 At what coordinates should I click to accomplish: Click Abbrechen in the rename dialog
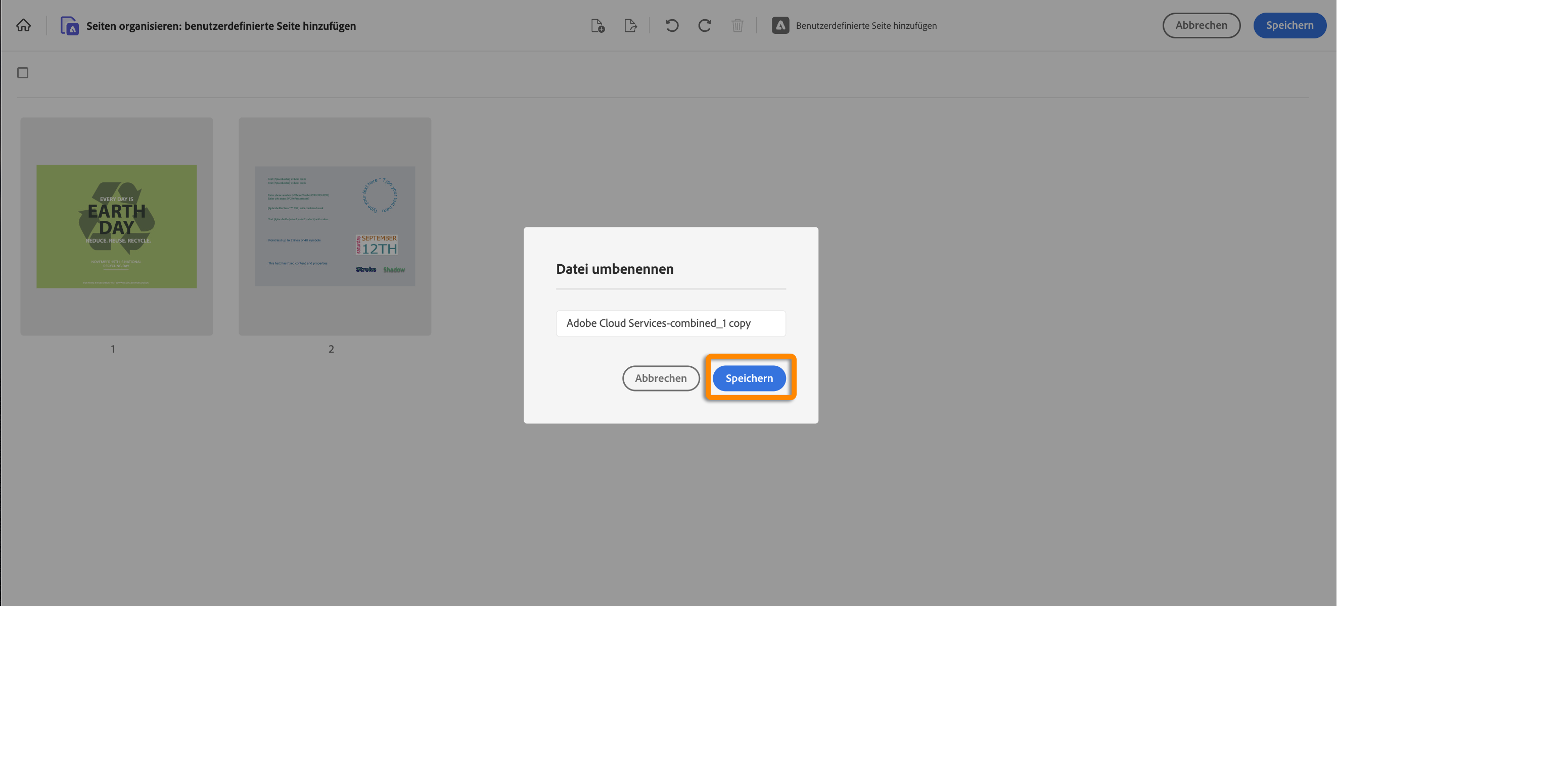click(x=661, y=378)
